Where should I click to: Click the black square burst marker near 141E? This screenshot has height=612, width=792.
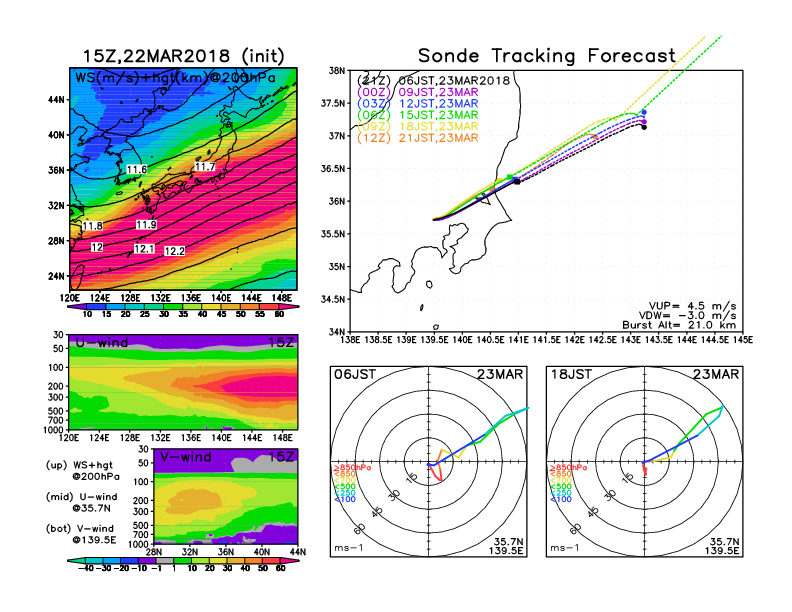click(x=517, y=181)
